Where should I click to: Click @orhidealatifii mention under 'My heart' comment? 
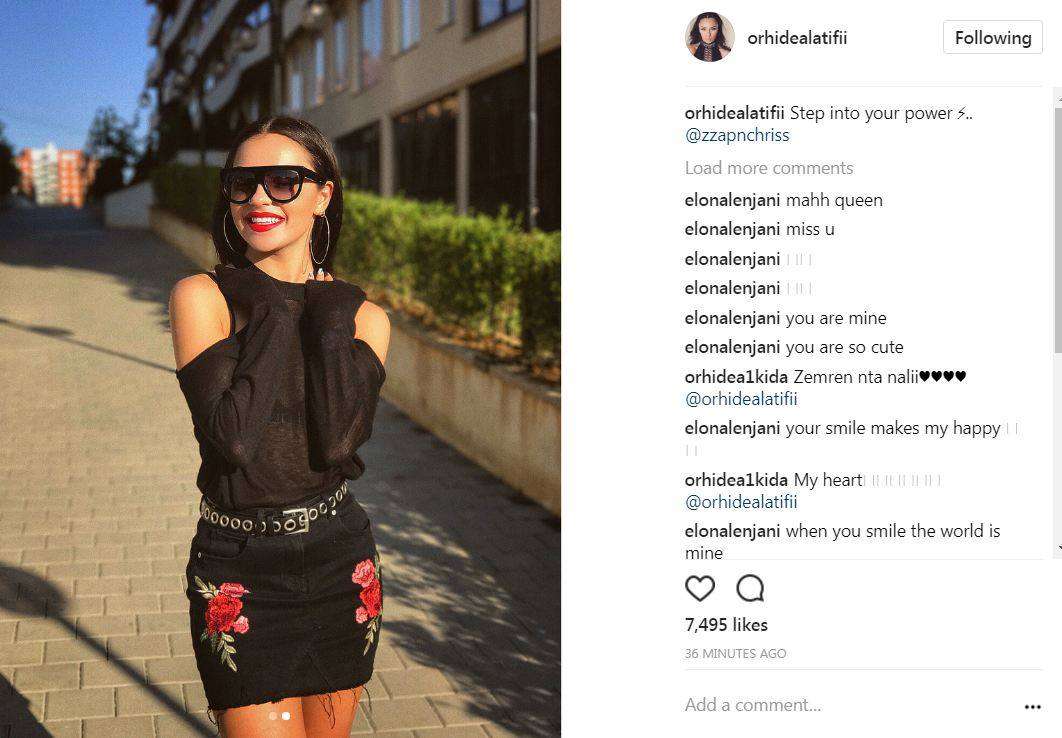[x=741, y=502]
